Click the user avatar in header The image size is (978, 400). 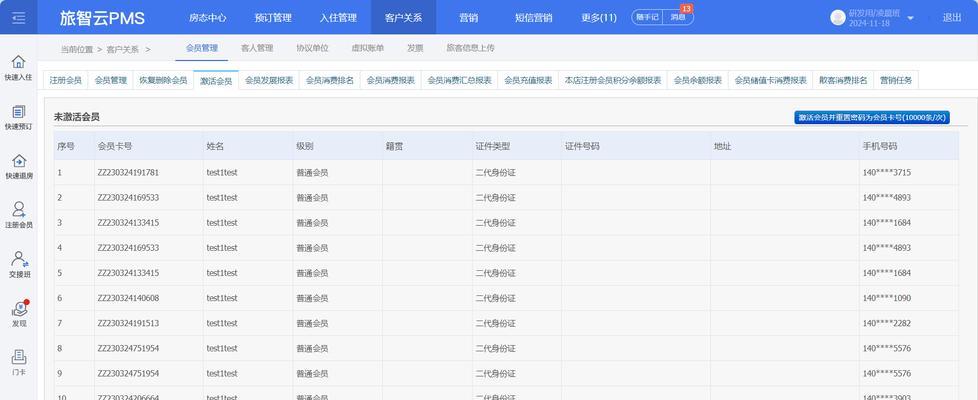pos(838,17)
